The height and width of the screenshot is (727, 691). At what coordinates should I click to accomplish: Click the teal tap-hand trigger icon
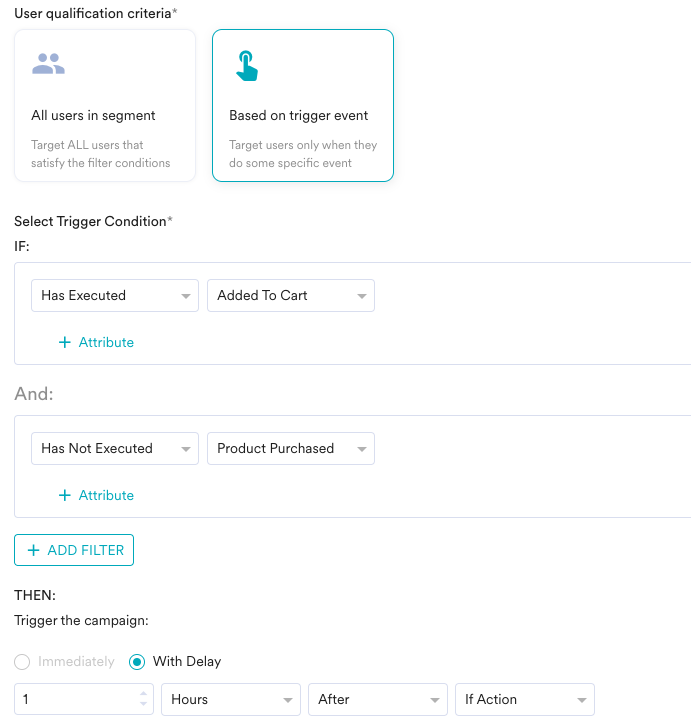pyautogui.click(x=247, y=66)
